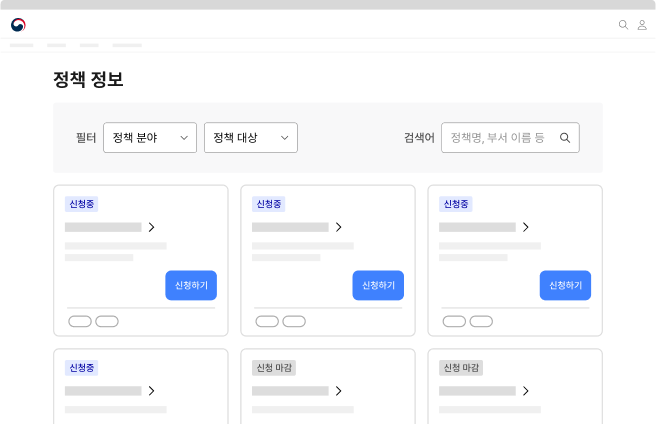Click the 정책명, 부서 이름 search field
Viewport: 656px width, 424px height.
click(x=500, y=138)
